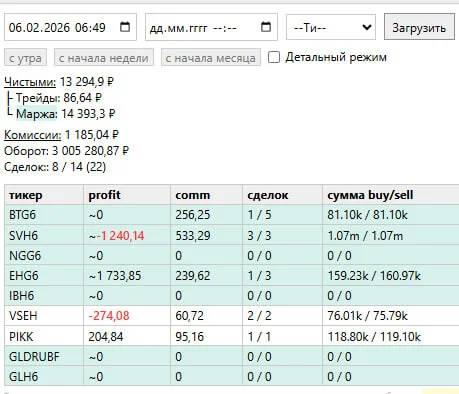Select the NGG6 ticker cell

44,256
